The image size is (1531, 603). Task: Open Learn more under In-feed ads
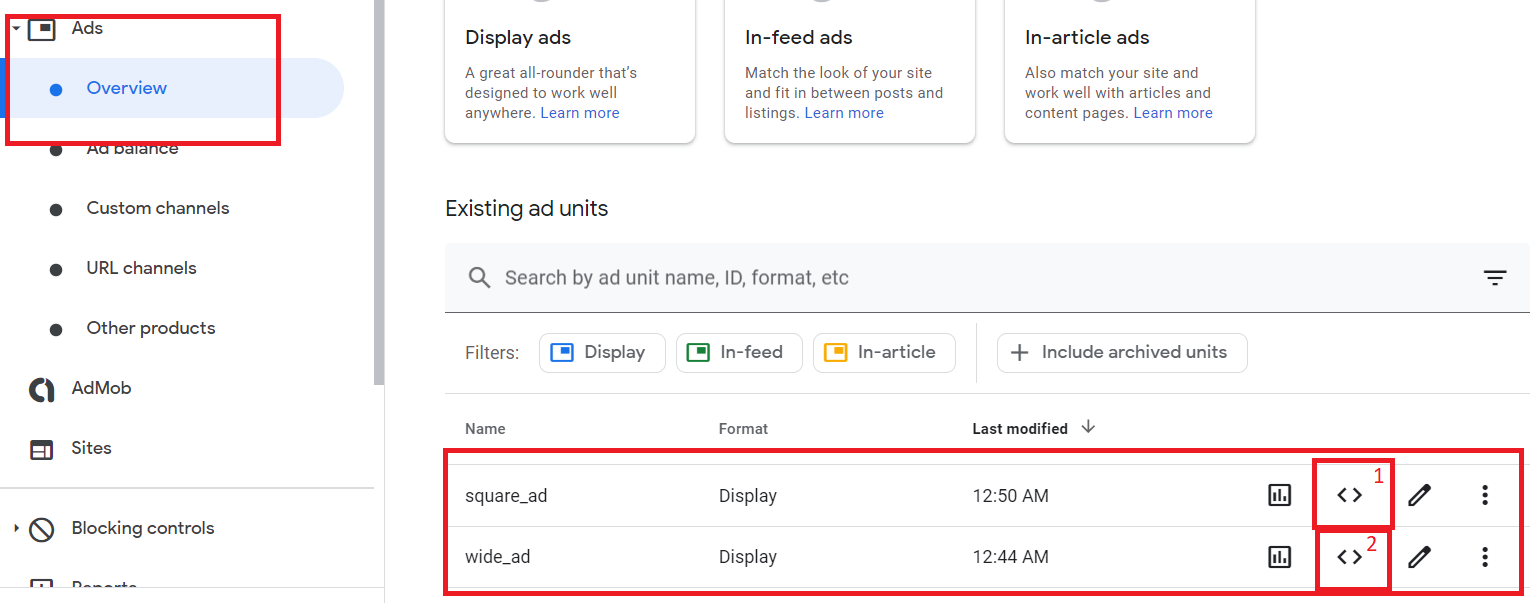[x=843, y=112]
